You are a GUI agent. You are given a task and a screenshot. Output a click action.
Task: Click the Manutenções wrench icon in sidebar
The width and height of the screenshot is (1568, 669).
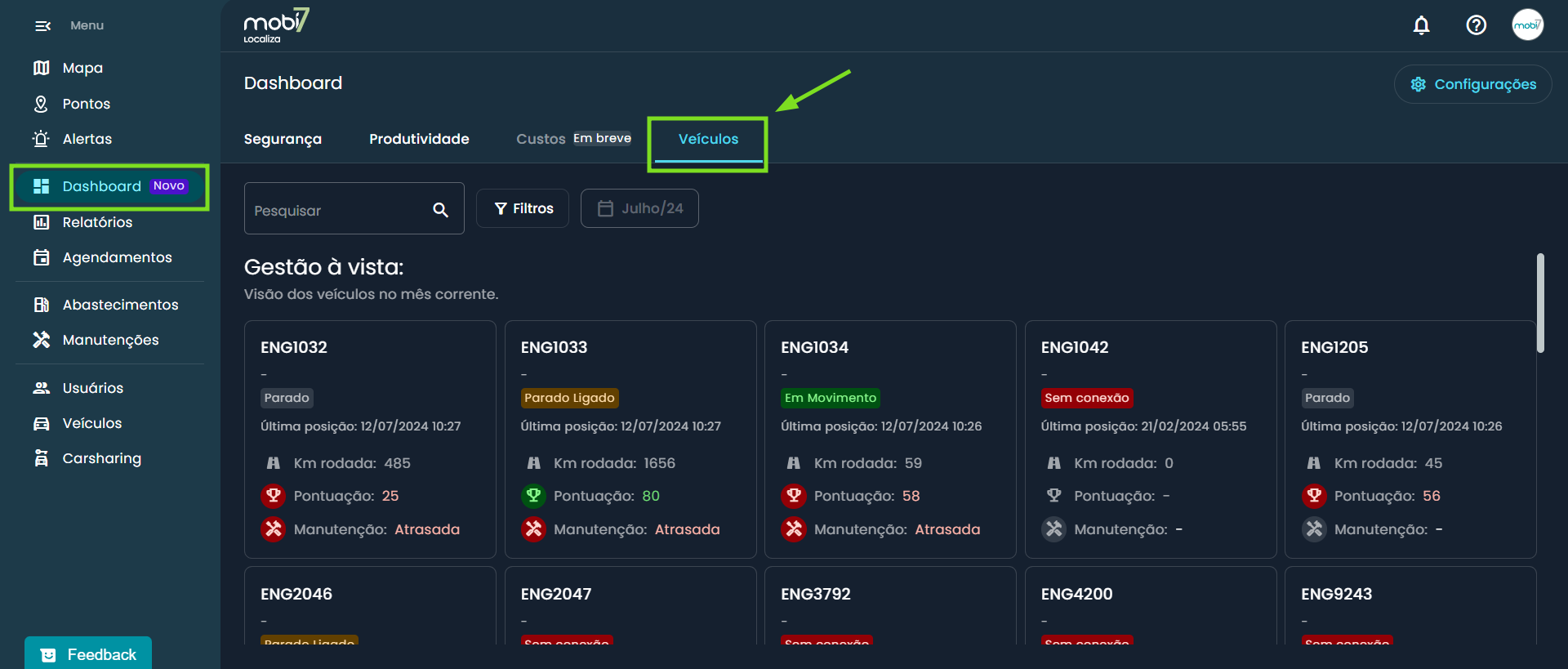pyautogui.click(x=41, y=340)
